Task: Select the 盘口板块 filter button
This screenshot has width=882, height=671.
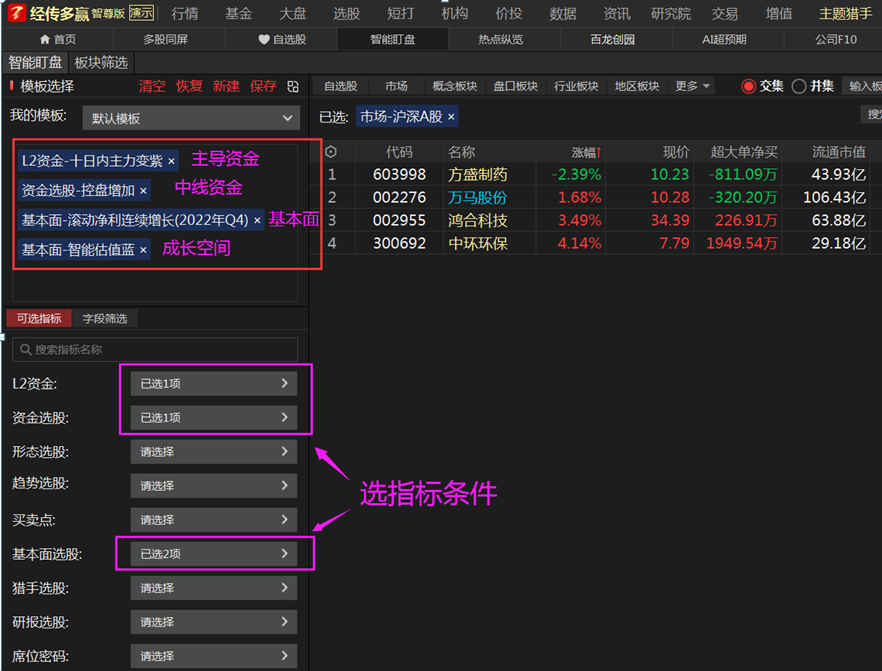Action: (x=515, y=86)
